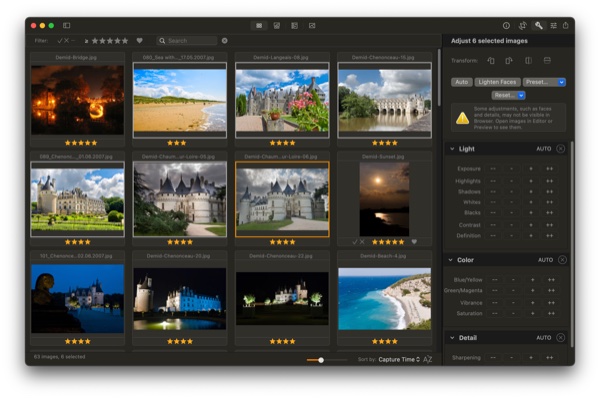Screen dimensions: 600x399
Task: Open the Reset dropdown menu
Action: pos(509,95)
